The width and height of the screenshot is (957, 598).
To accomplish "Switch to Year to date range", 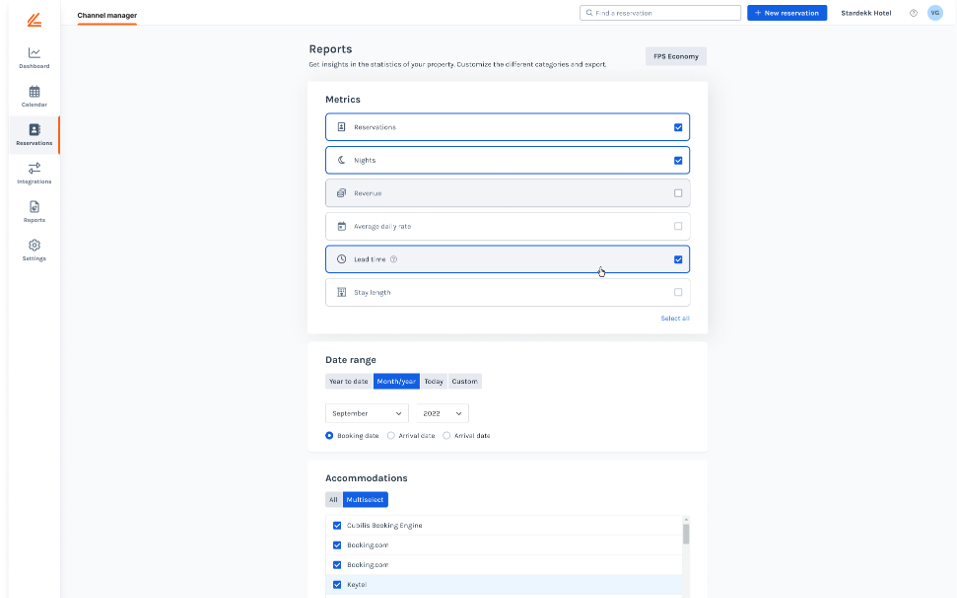I will coord(349,381).
